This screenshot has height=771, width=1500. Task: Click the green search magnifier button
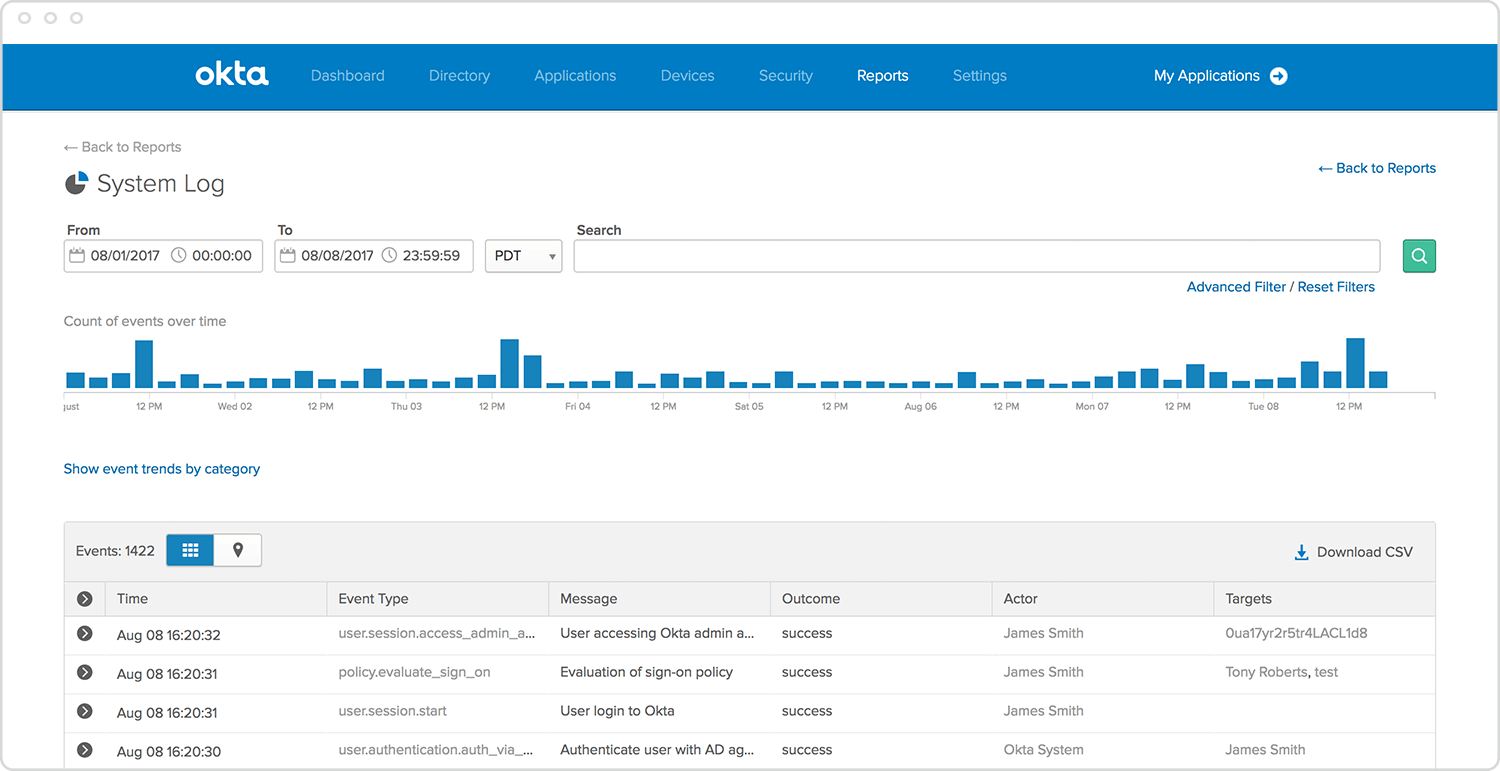click(x=1419, y=256)
